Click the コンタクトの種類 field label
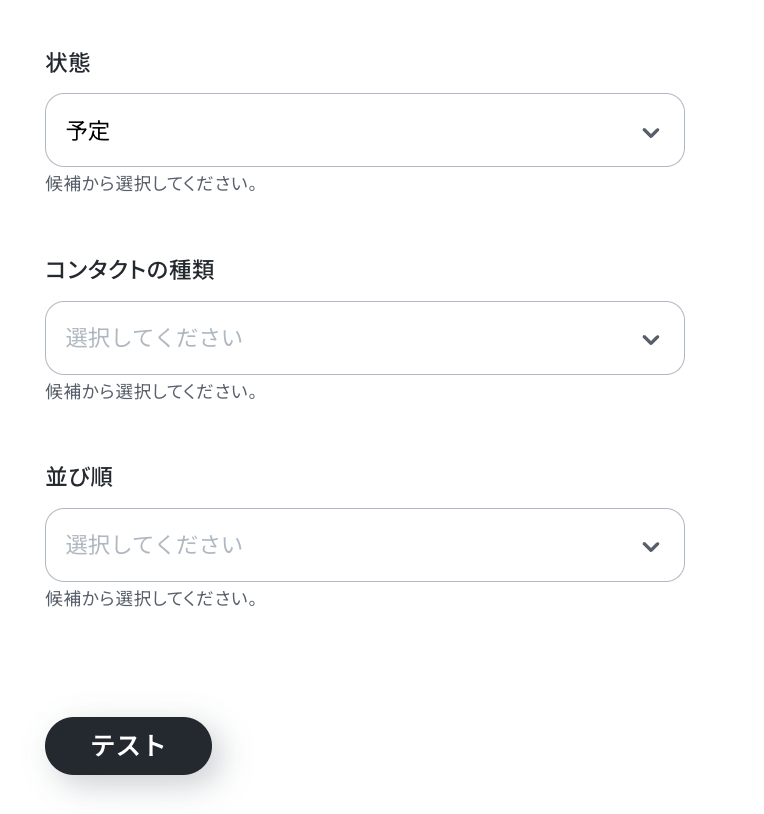The height and width of the screenshot is (814, 764). (129, 270)
